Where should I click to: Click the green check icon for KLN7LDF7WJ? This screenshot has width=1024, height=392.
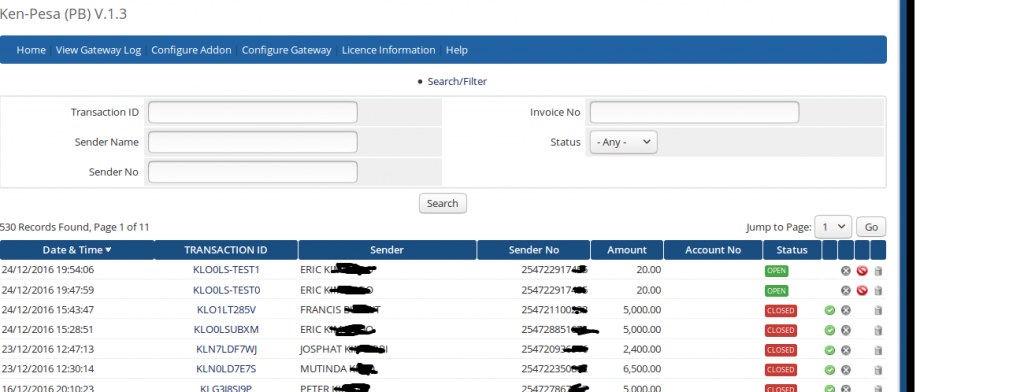click(830, 350)
